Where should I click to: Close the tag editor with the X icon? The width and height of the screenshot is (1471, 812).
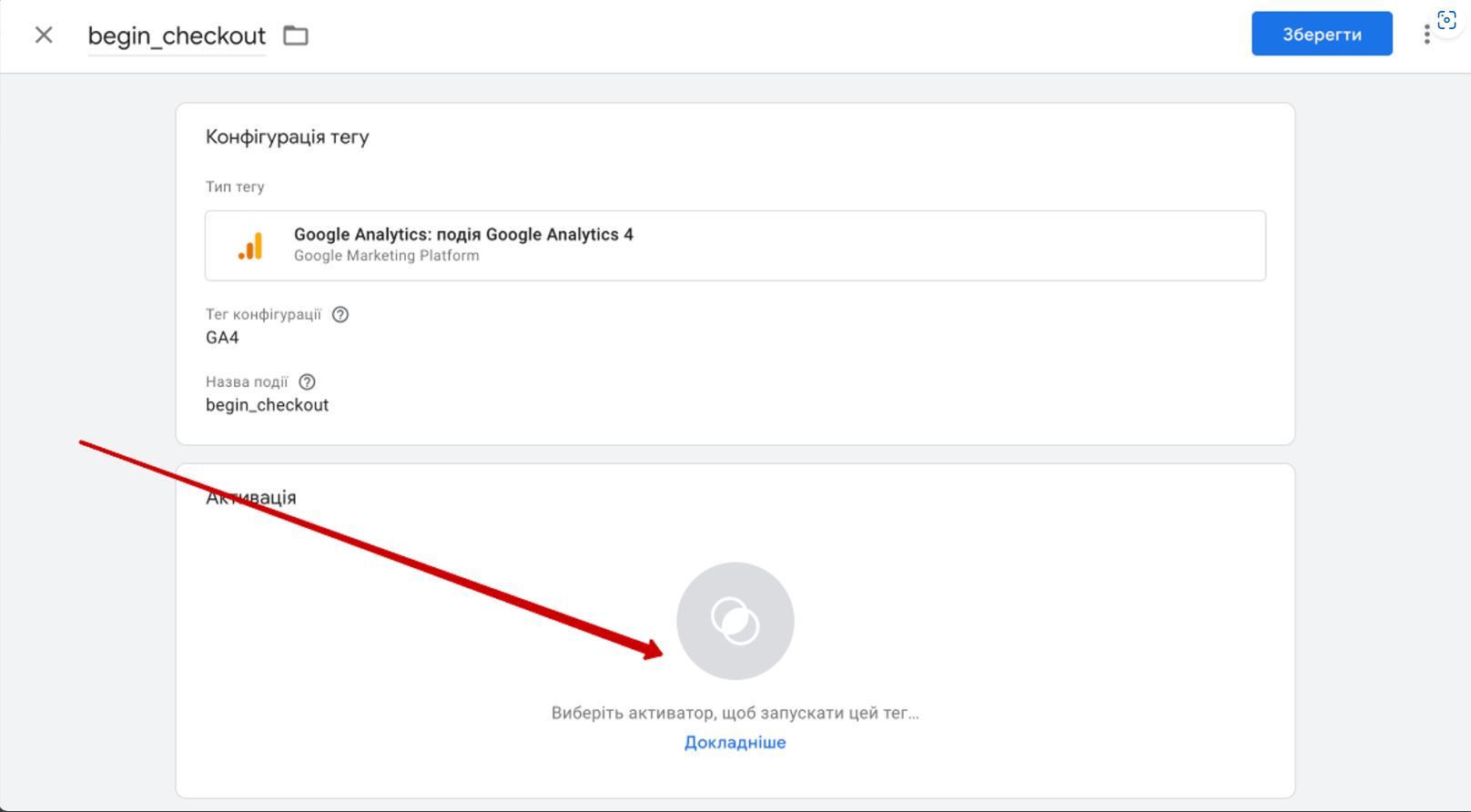point(44,36)
